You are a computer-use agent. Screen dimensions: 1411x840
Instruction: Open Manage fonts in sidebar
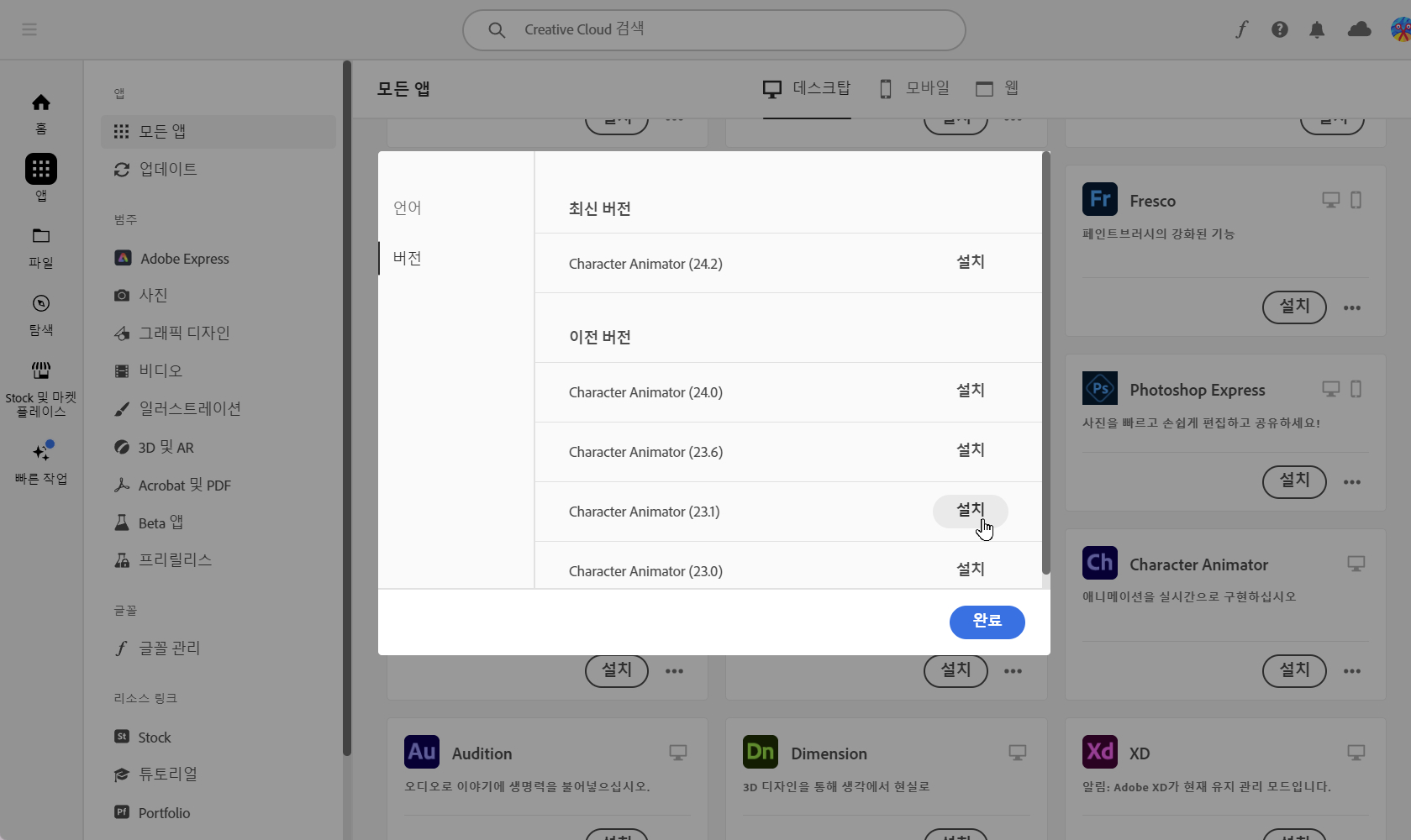[218, 648]
